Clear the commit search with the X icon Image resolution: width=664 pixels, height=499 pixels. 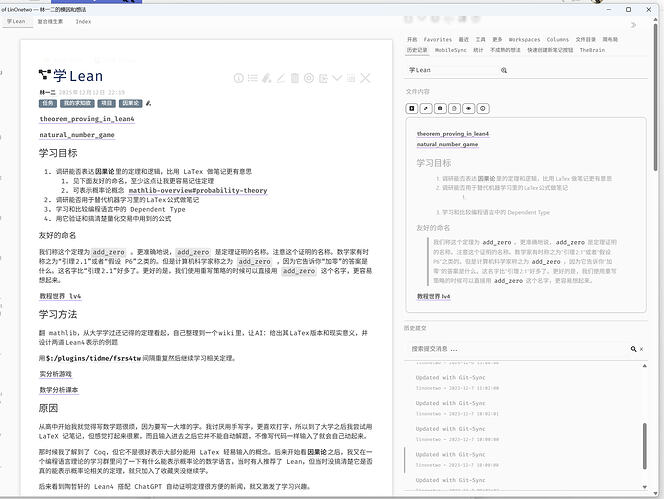pos(642,348)
